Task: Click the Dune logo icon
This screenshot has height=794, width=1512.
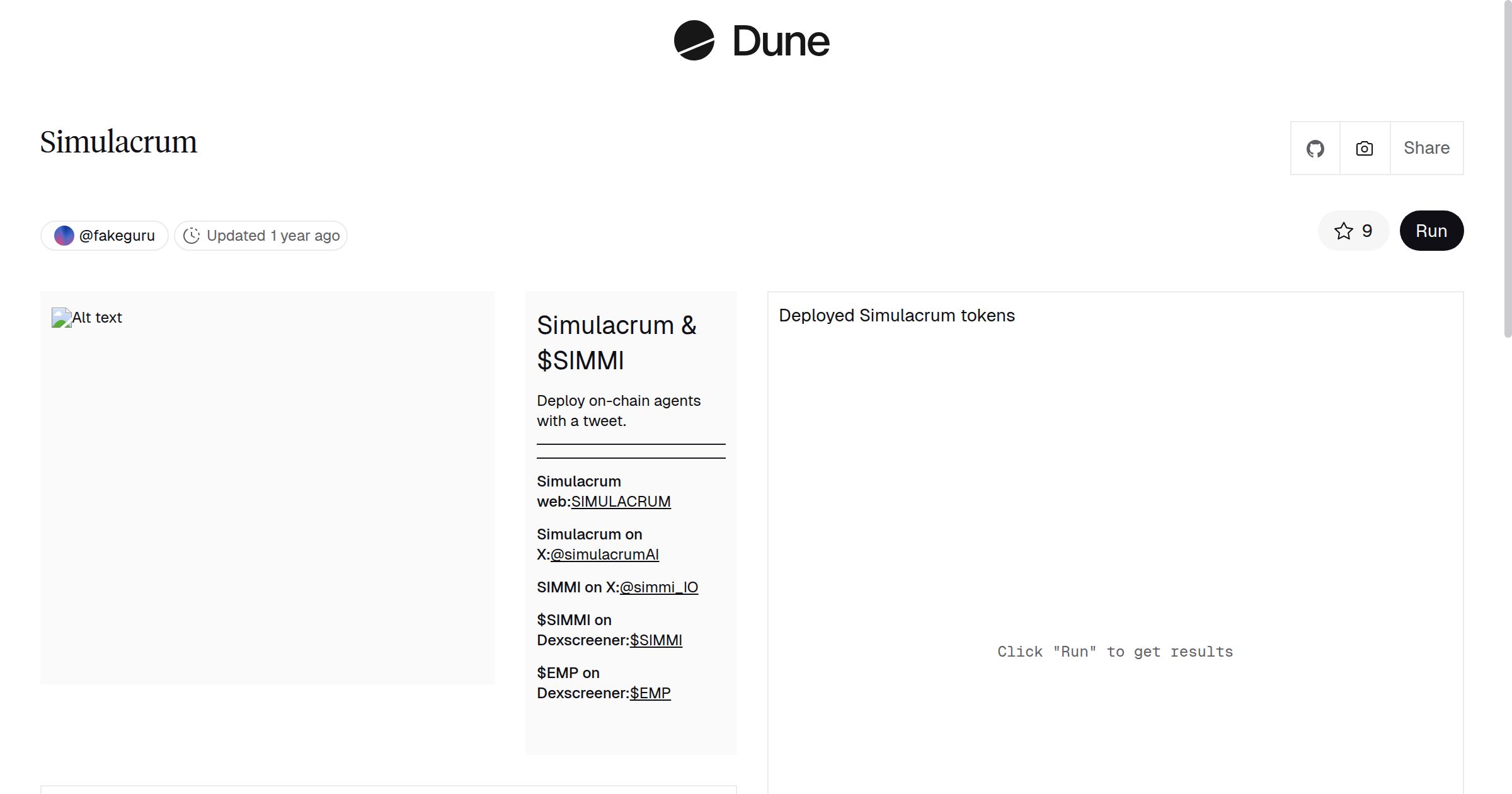Action: 694,40
